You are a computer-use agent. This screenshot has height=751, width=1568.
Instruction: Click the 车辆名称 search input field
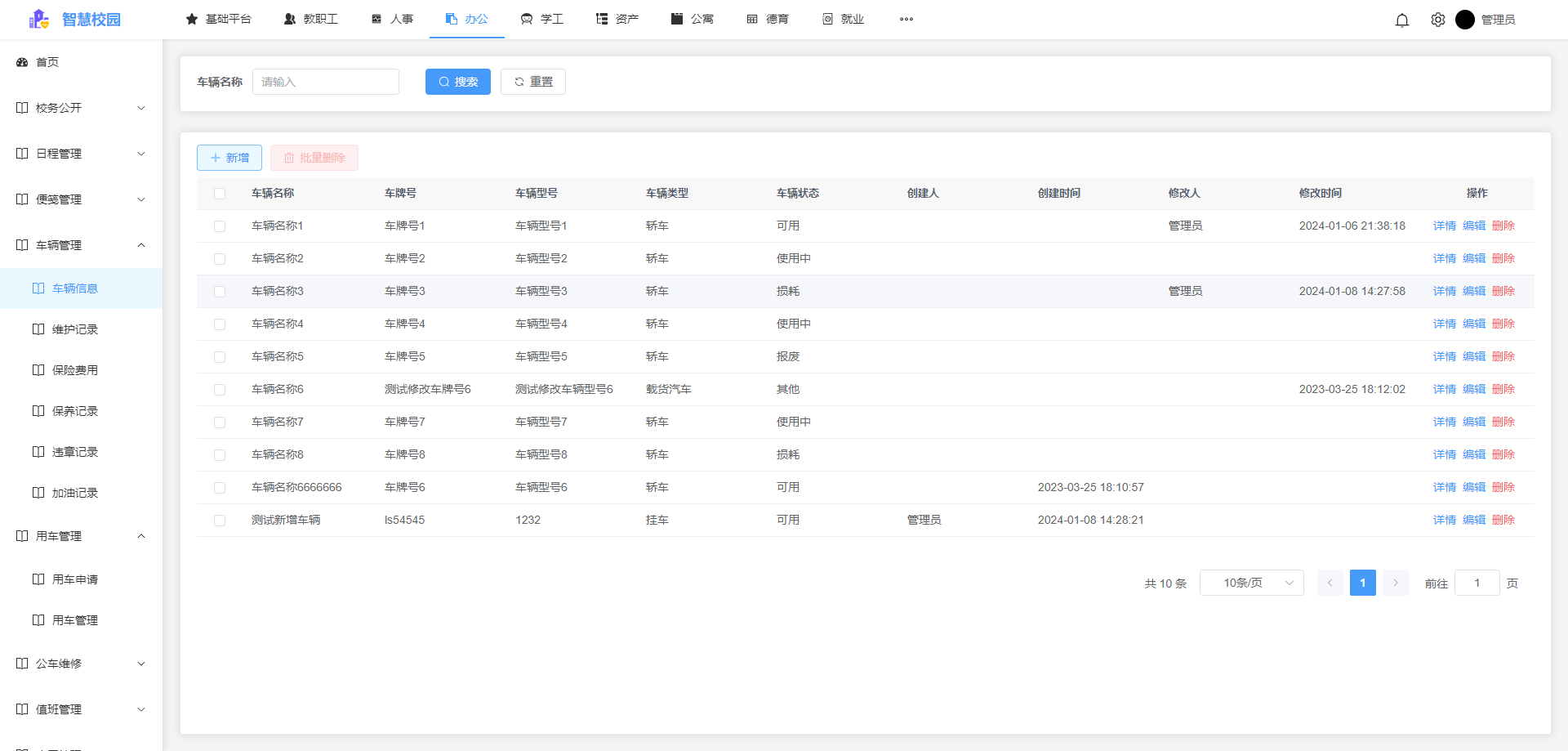click(325, 82)
